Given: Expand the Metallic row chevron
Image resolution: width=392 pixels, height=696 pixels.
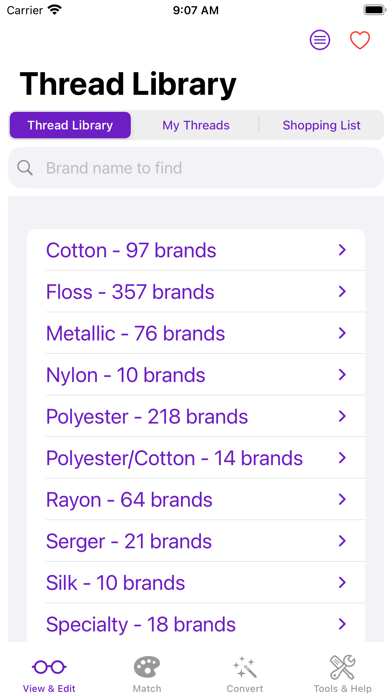Looking at the screenshot, I should pos(342,333).
